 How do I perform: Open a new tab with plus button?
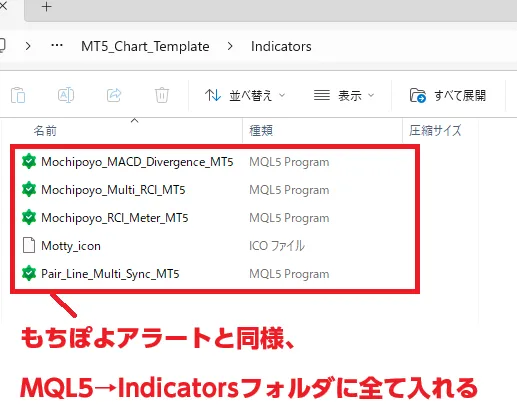(47, 7)
